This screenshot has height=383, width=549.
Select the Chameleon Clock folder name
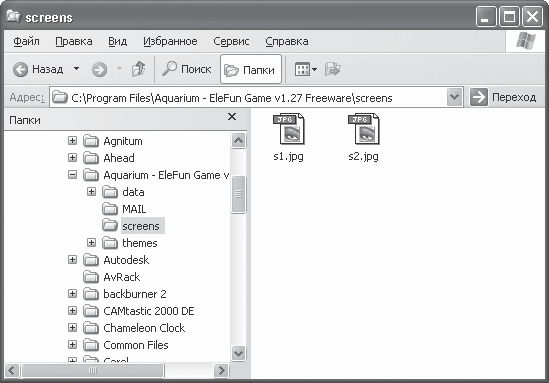click(144, 328)
